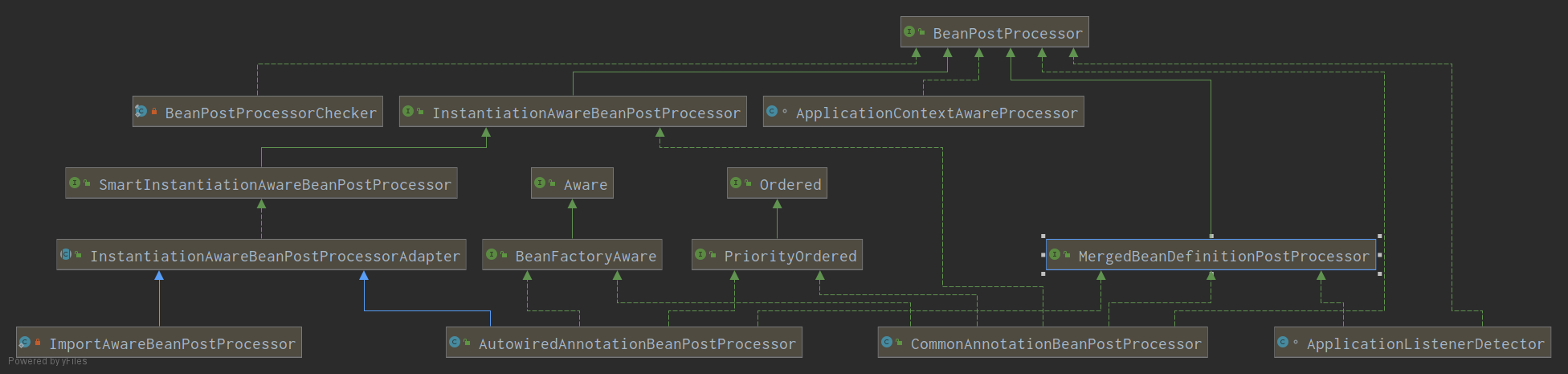Screen dimensions: 1568x374
Task: Click the ApplicationListenerDetector node label text
Action: point(1425,344)
